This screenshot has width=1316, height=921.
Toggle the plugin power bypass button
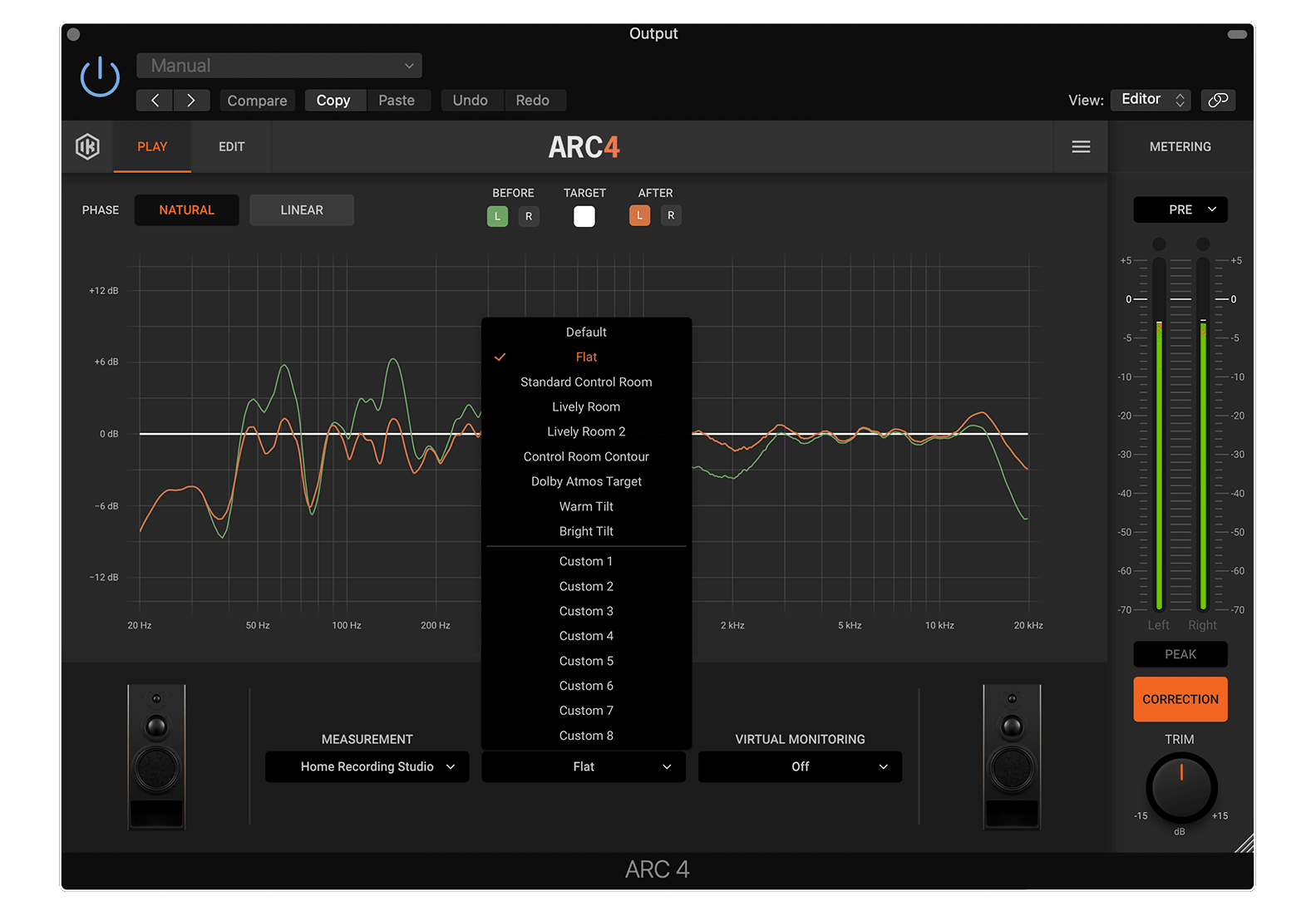click(100, 77)
